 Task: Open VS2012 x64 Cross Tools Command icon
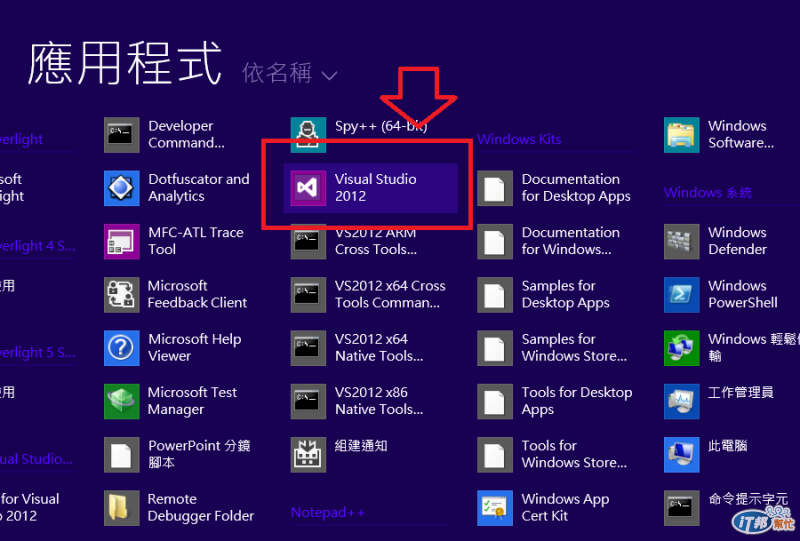point(308,294)
